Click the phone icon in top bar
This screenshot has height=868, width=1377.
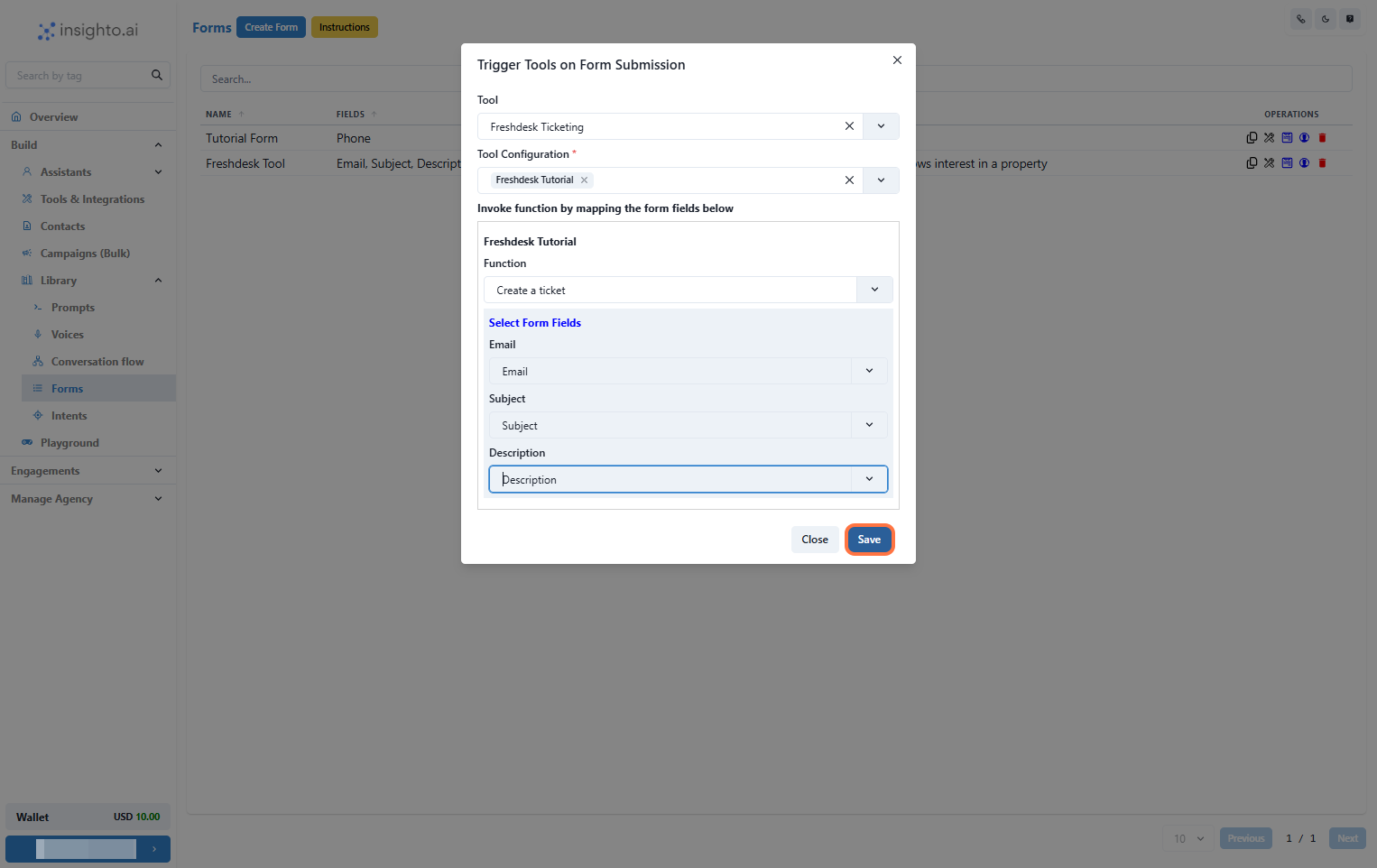[1300, 19]
